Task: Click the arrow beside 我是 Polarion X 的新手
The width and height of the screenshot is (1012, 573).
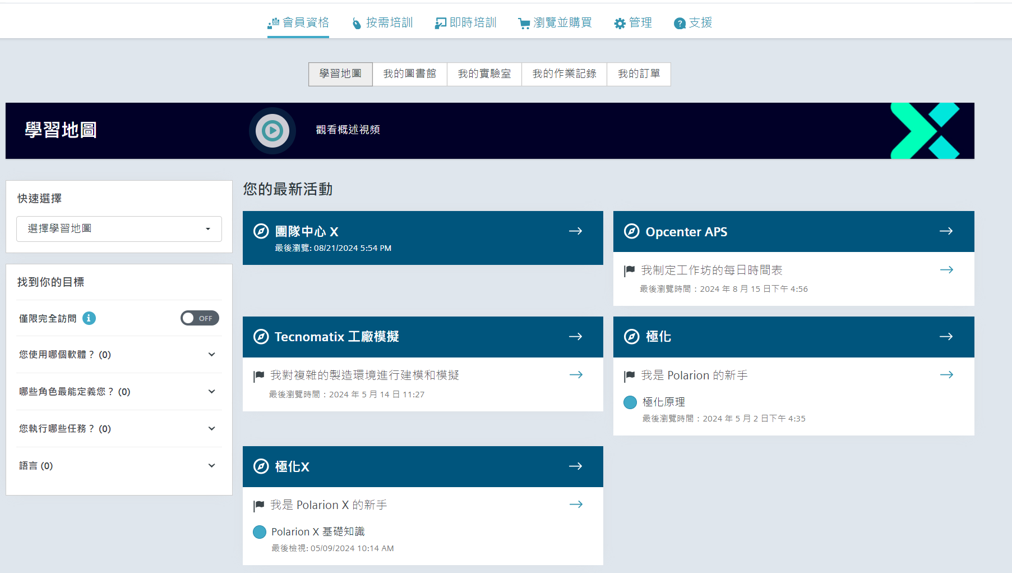Action: [x=576, y=504]
